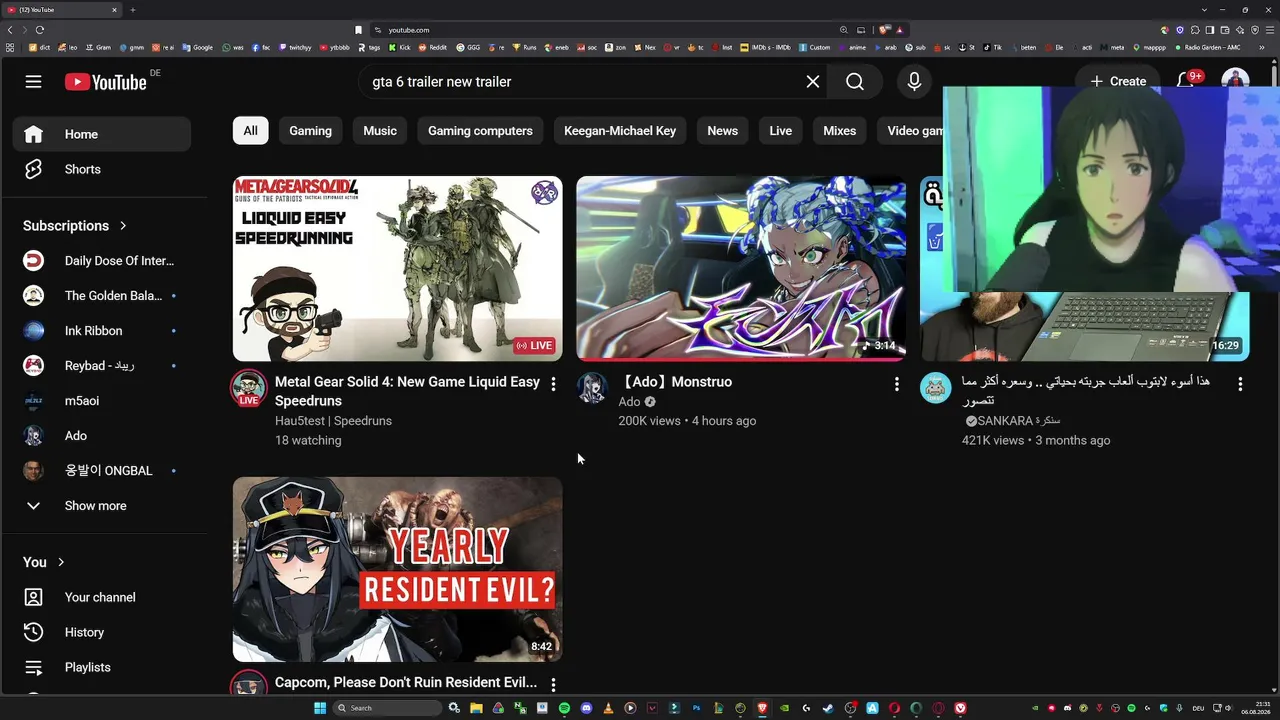Select the Music filter chip

(x=380, y=131)
